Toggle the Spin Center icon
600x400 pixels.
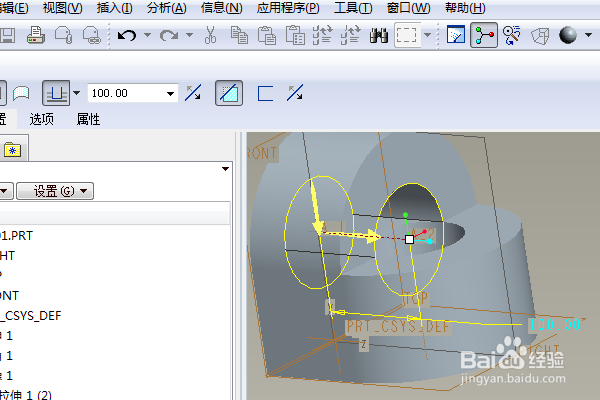tap(484, 35)
